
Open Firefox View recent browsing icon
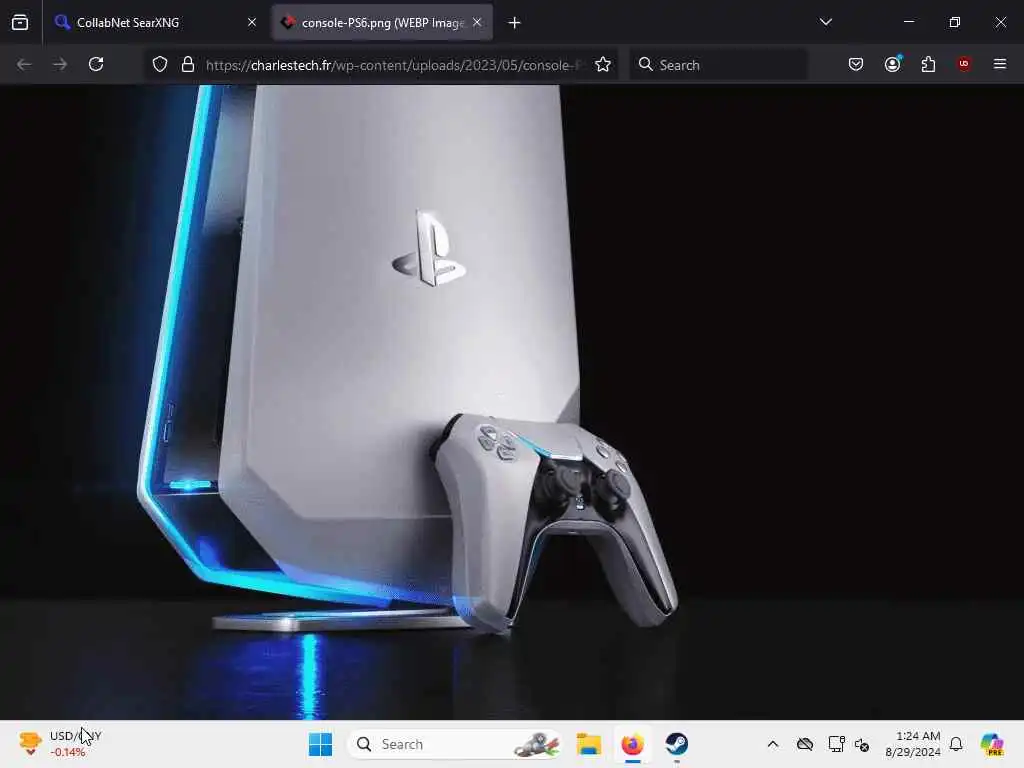point(20,23)
